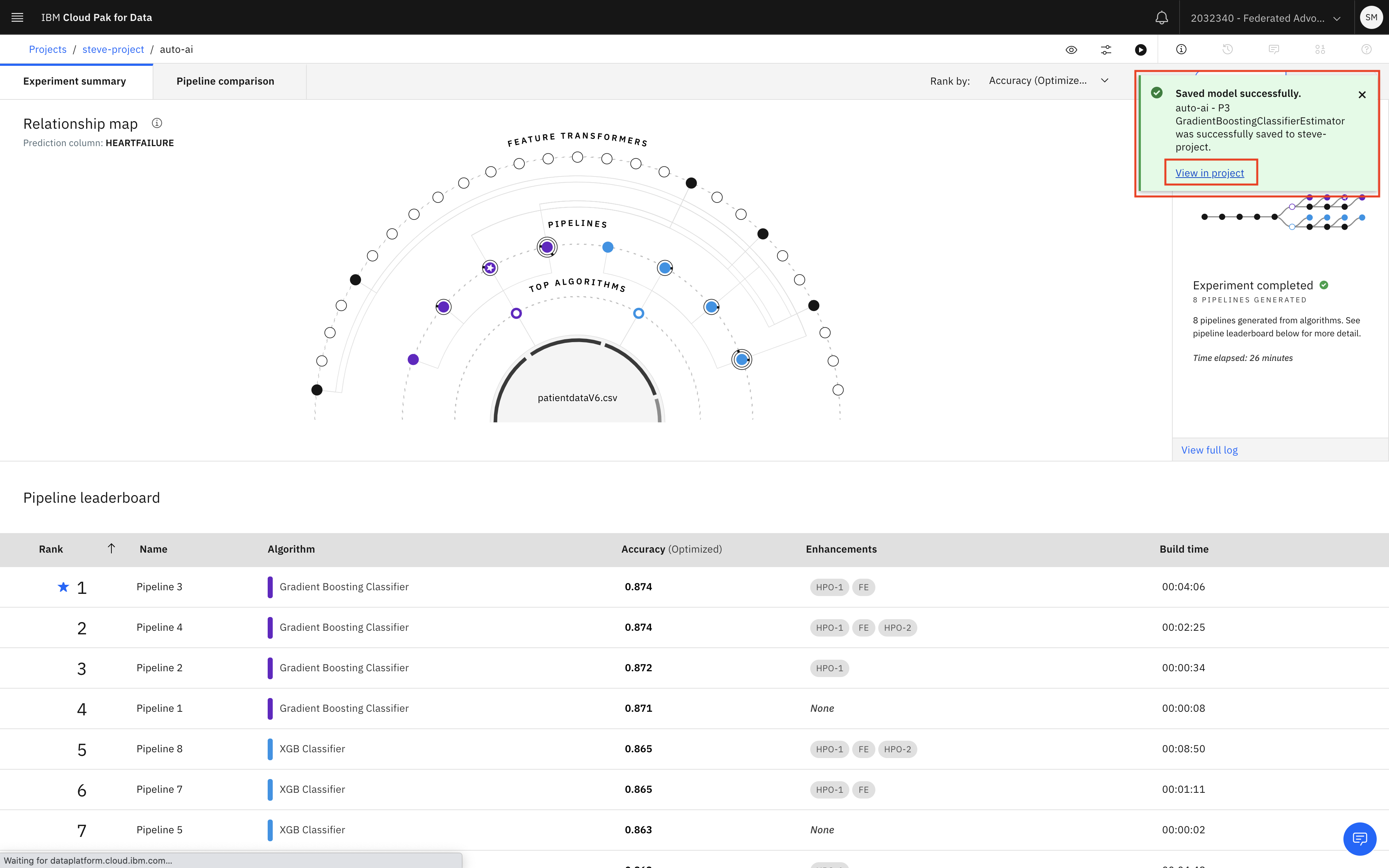Click the notifications bell icon
Image resolution: width=1389 pixels, height=868 pixels.
tap(1161, 18)
